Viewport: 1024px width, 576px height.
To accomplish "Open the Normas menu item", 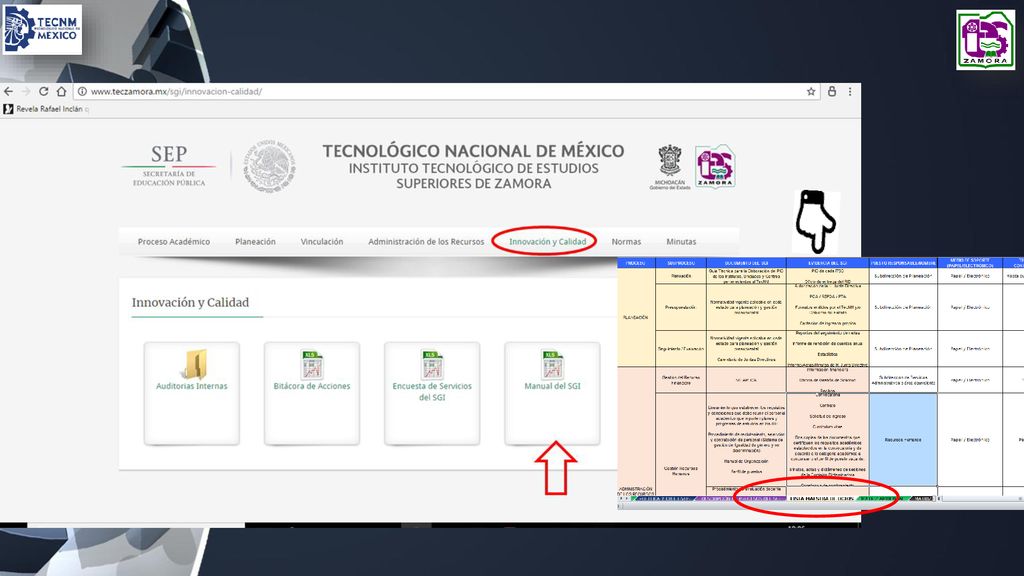I will [626, 242].
